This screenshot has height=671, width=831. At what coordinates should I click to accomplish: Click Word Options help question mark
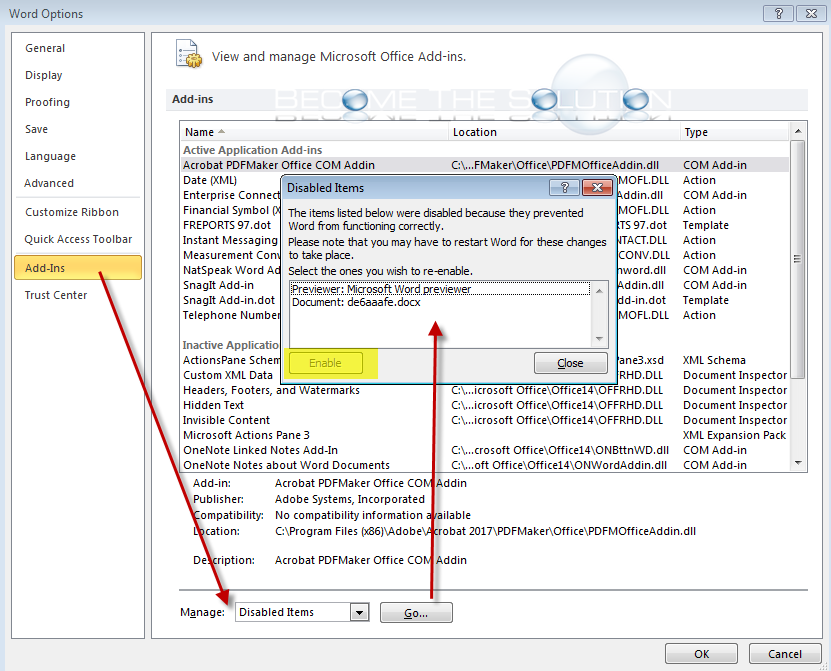pos(778,13)
